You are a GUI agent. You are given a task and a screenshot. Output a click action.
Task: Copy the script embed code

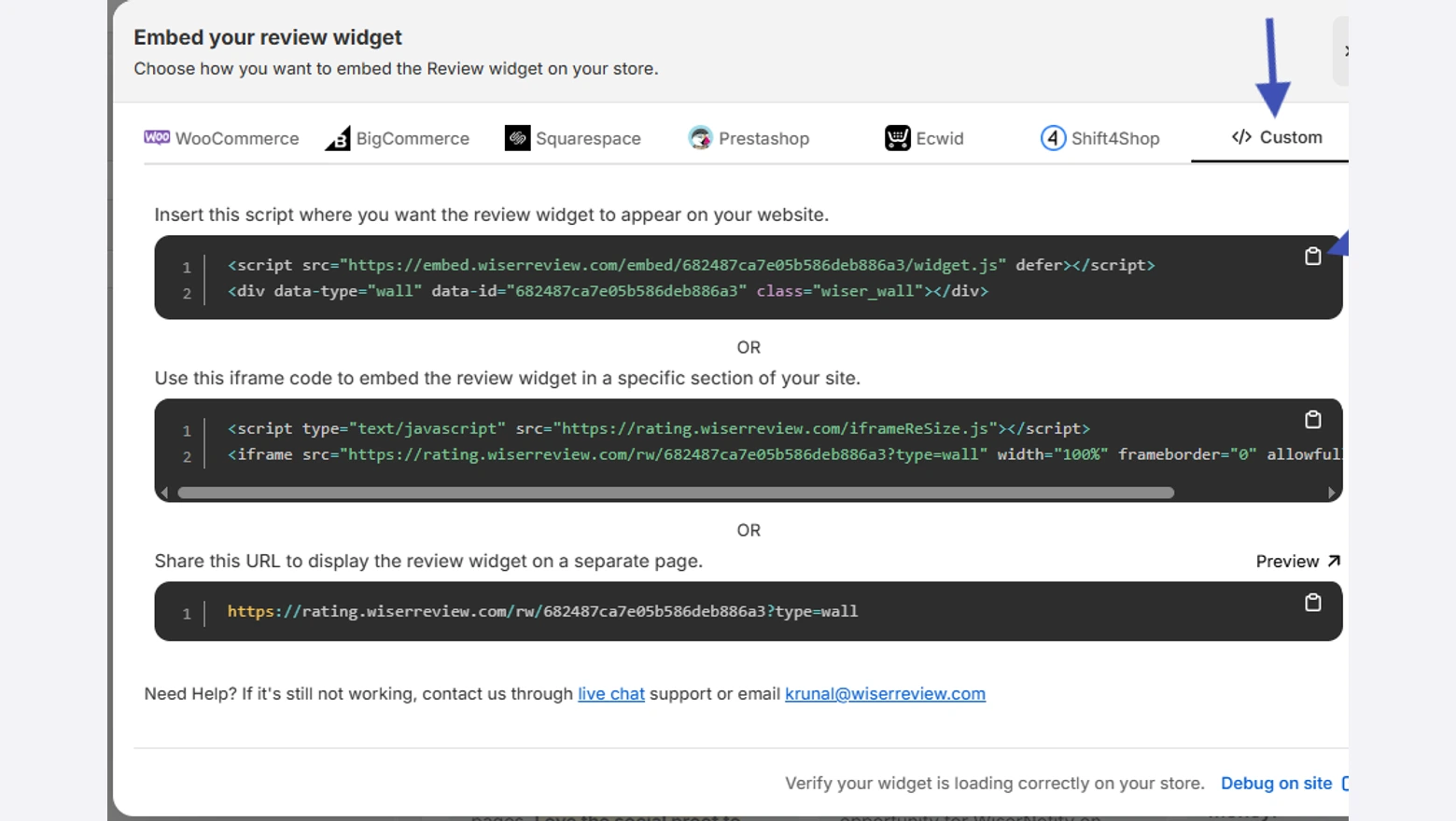(1312, 257)
